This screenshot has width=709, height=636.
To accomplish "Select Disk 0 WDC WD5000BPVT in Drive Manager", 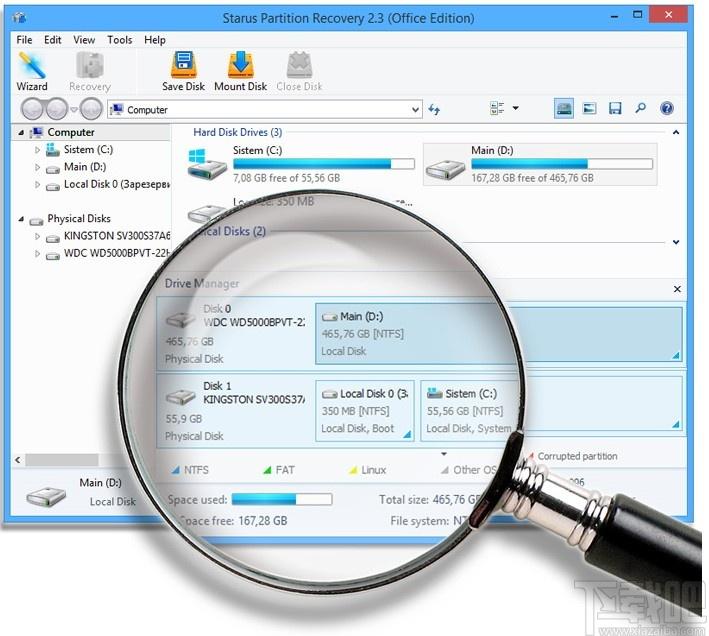I will pyautogui.click(x=236, y=334).
